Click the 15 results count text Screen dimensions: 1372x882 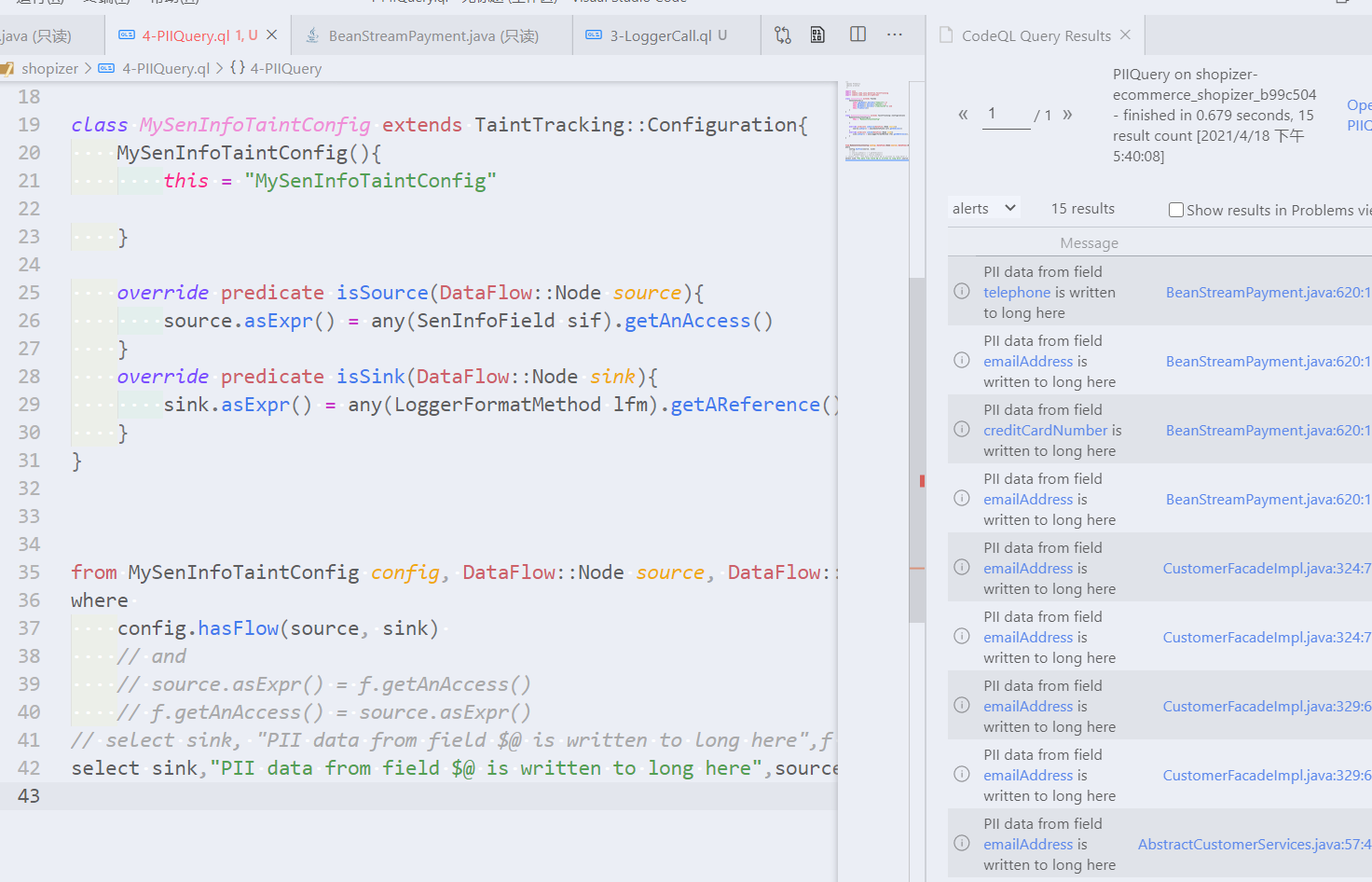pyautogui.click(x=1082, y=208)
